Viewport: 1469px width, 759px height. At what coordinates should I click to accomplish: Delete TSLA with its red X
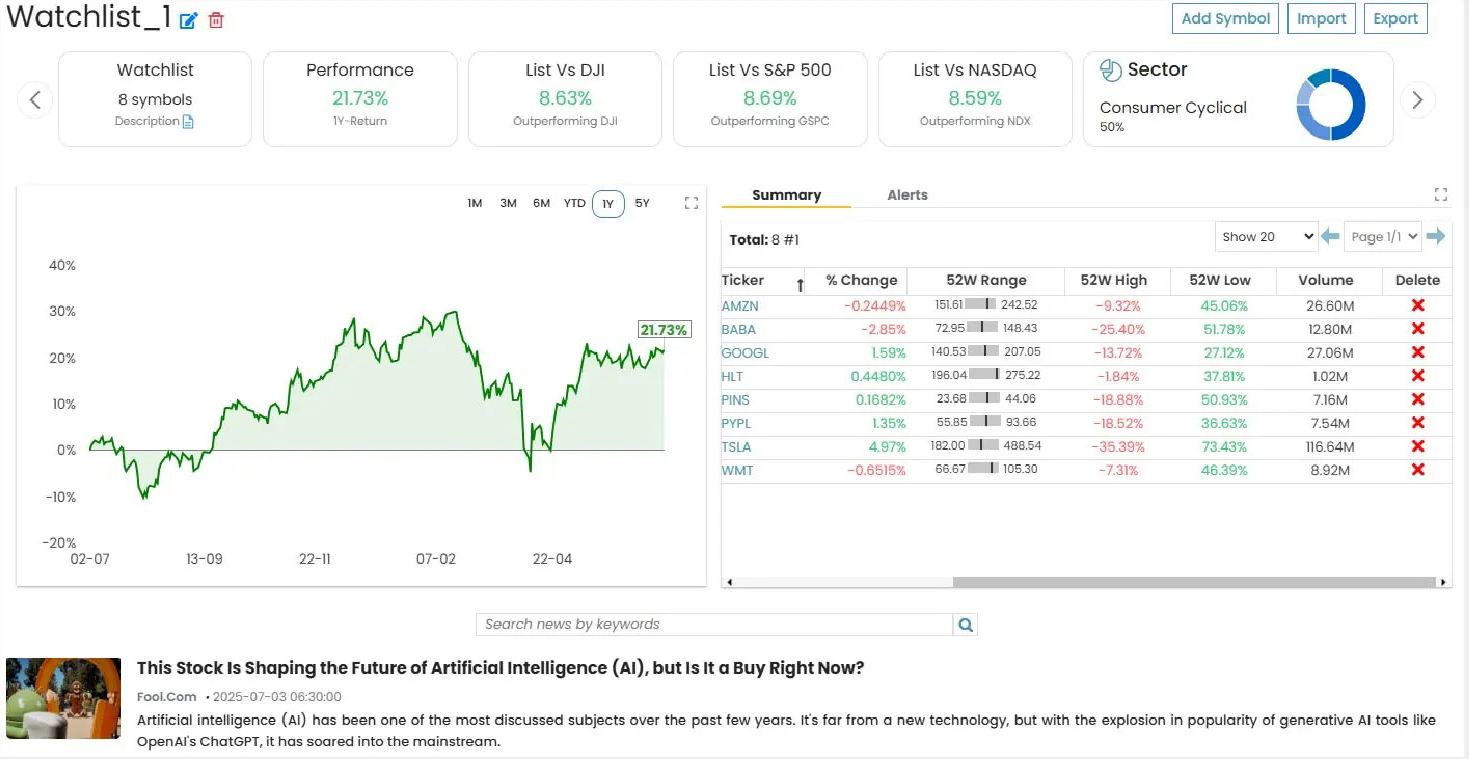click(x=1417, y=446)
